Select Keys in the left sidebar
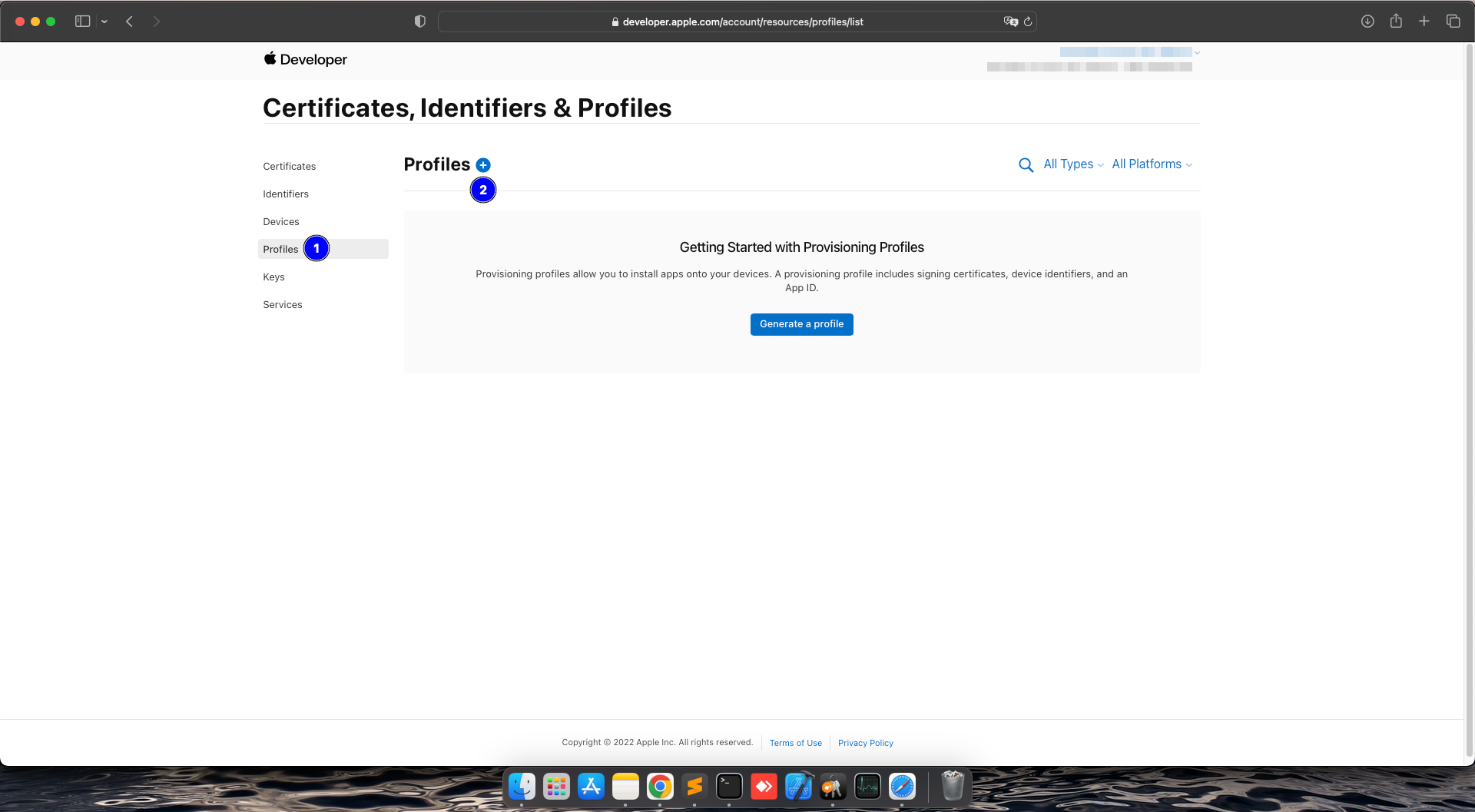Image resolution: width=1475 pixels, height=812 pixels. point(273,277)
